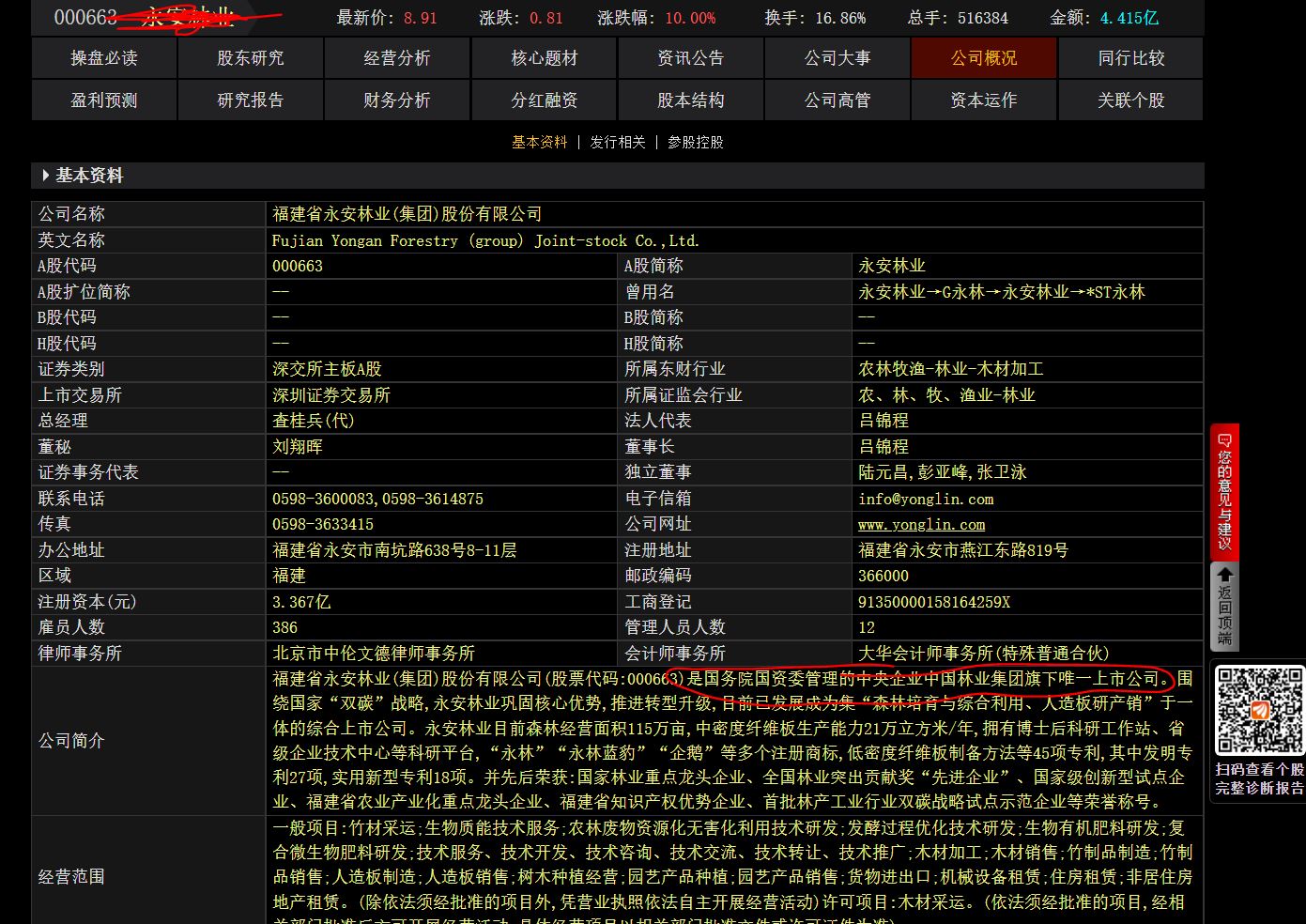
Task: Open the www.yonglin.com website link
Action: (x=921, y=525)
